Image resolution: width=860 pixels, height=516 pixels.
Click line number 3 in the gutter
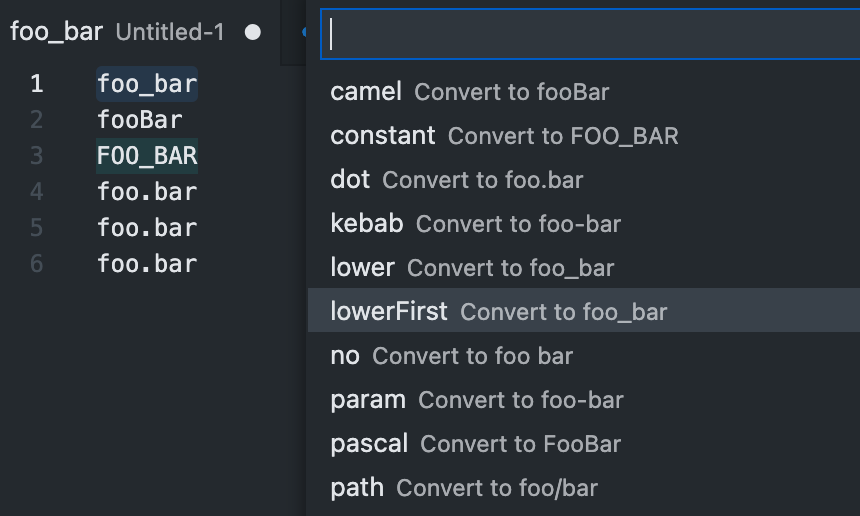point(37,156)
